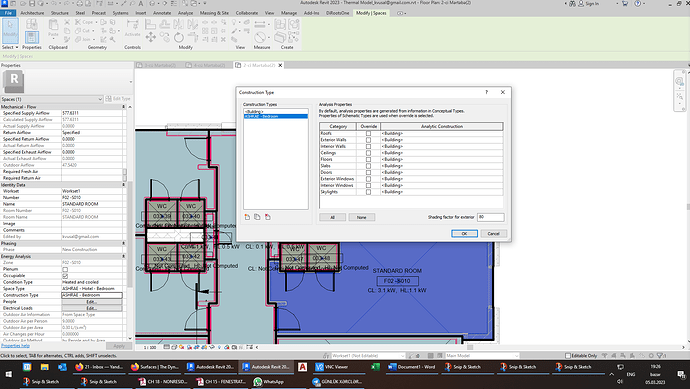Click the shopping cart icon in title bar
This screenshot has height=389, width=690.
625,4
